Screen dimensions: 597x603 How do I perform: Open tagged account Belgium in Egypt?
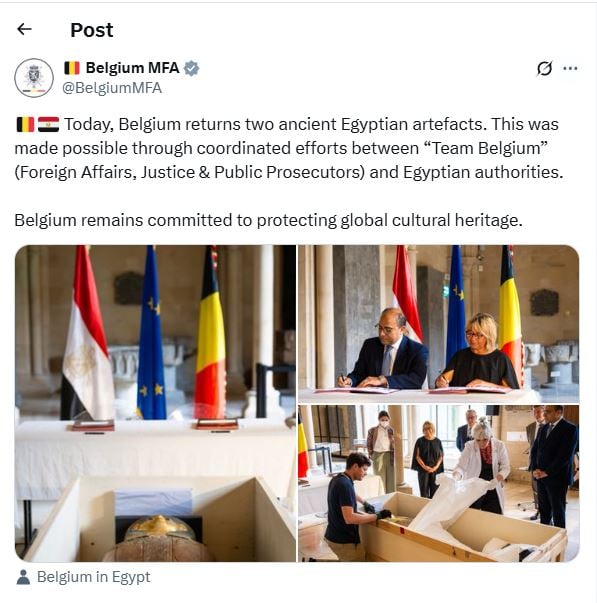pyautogui.click(x=93, y=577)
